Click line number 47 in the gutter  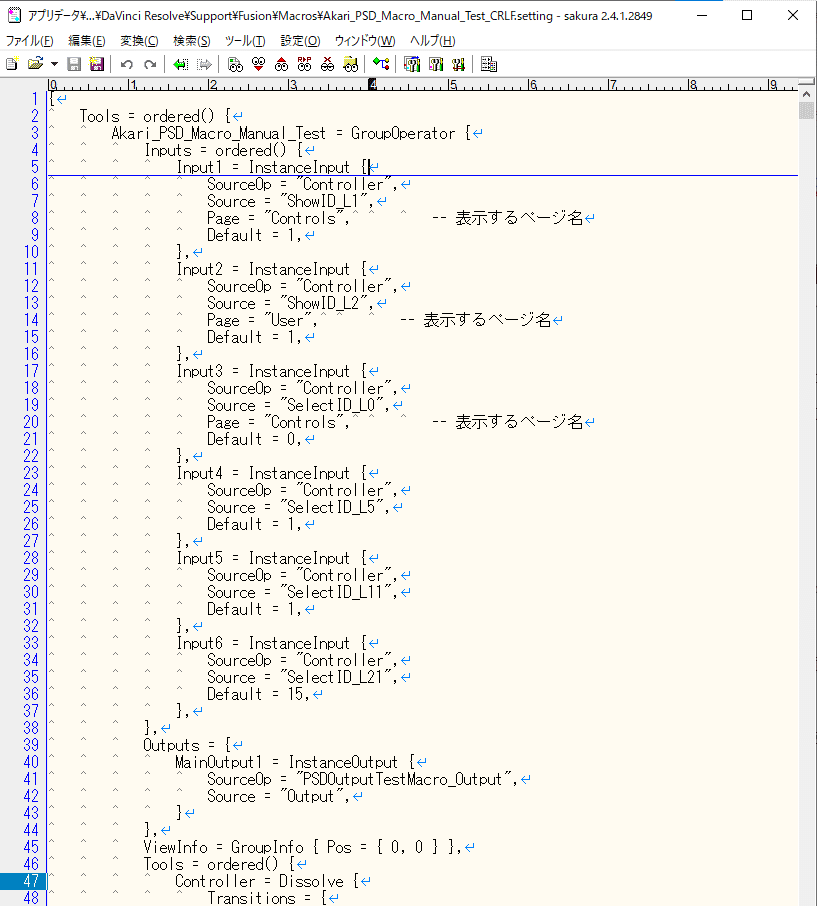(x=31, y=881)
